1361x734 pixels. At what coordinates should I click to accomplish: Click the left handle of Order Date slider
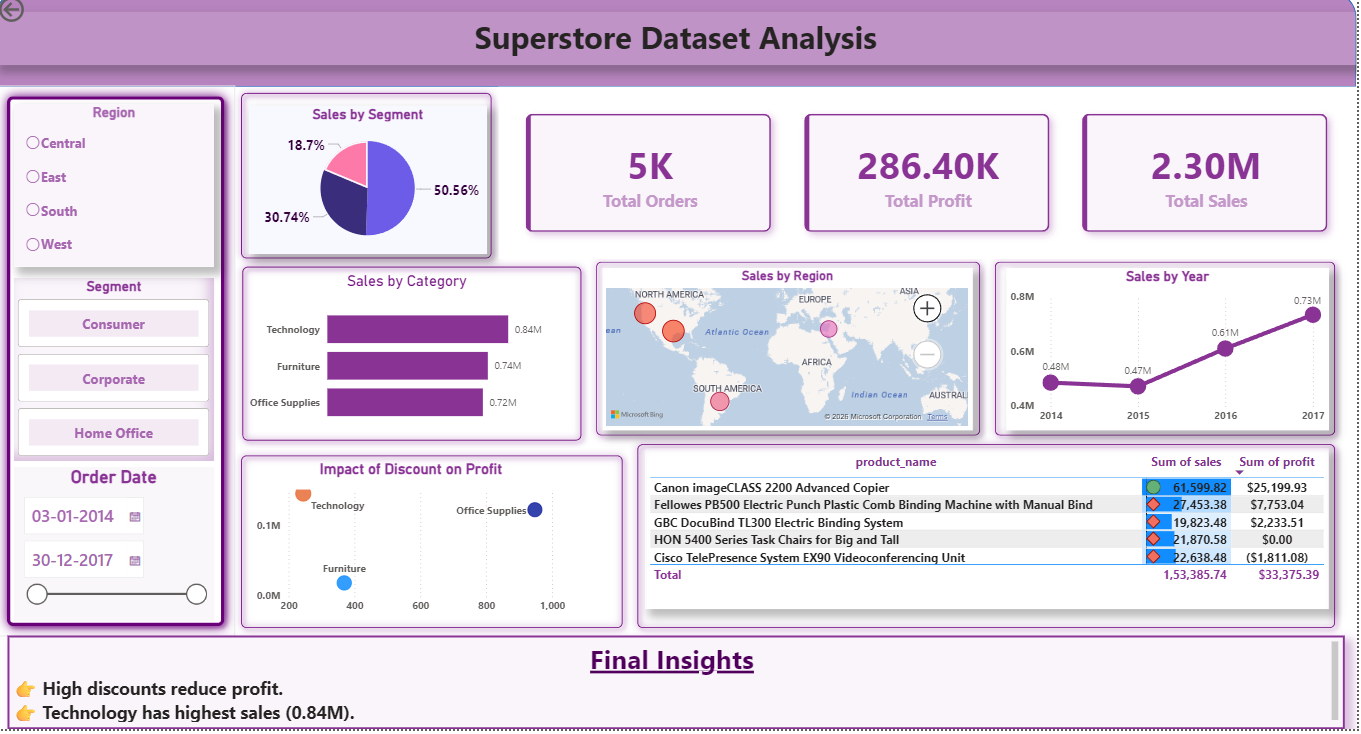(37, 594)
